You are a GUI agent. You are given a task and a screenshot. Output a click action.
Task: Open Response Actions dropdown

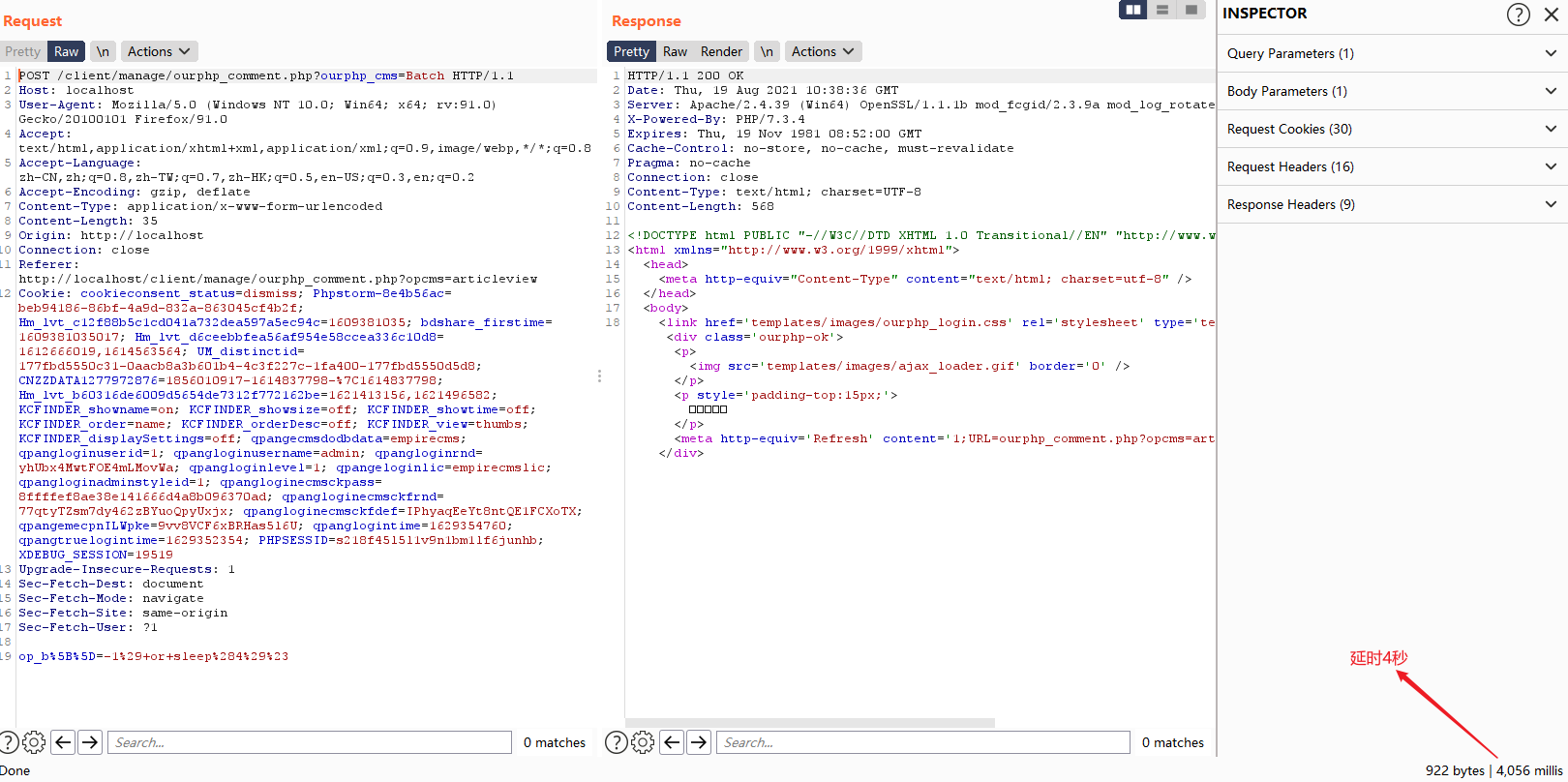(823, 51)
